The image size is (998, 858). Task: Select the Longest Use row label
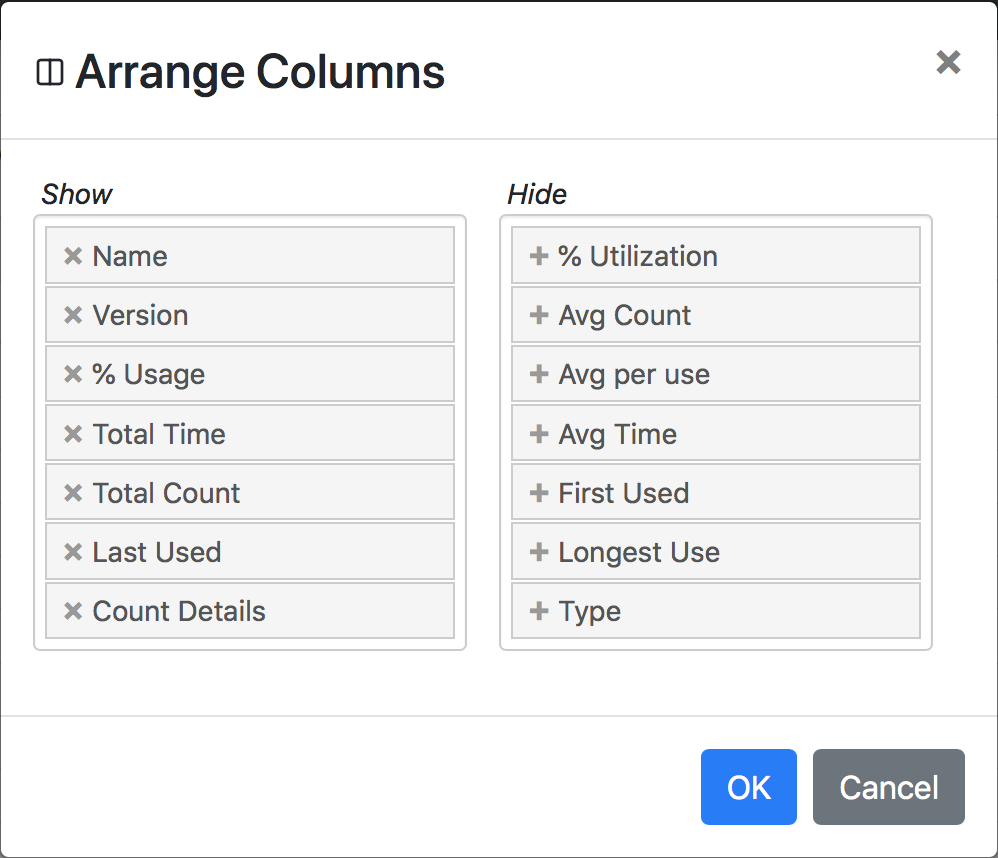[639, 552]
